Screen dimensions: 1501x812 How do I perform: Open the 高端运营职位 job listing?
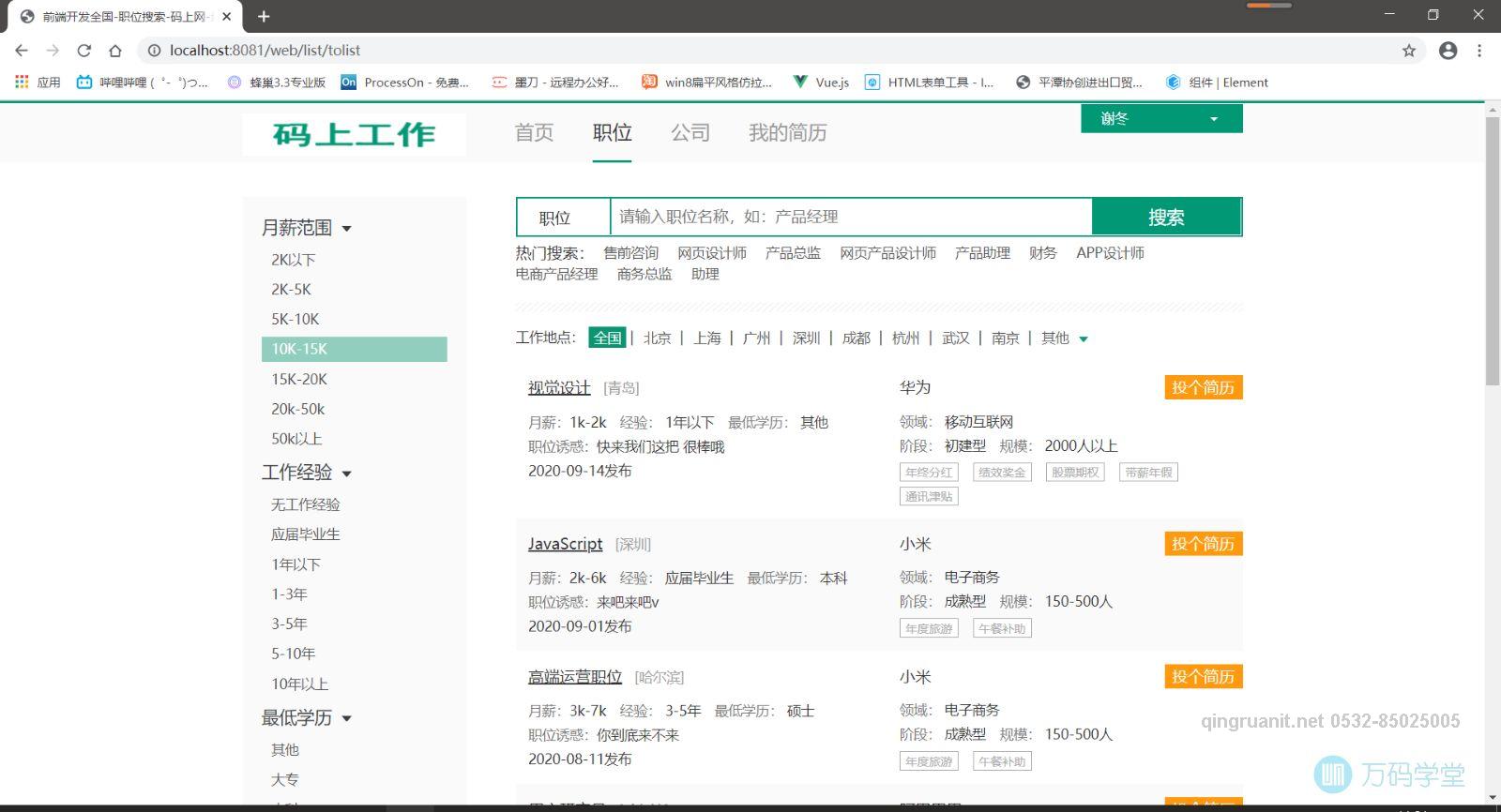tap(575, 677)
